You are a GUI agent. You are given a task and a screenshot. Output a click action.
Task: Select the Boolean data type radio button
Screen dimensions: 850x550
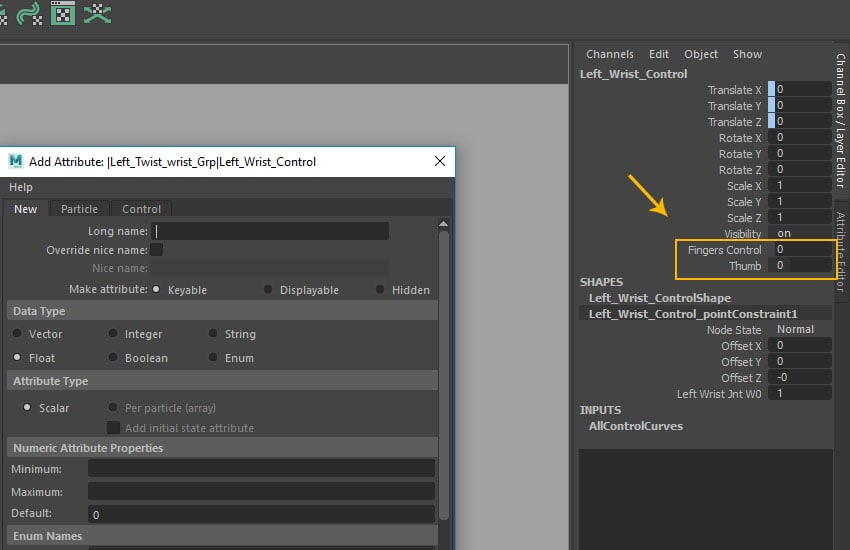pyautogui.click(x=113, y=358)
